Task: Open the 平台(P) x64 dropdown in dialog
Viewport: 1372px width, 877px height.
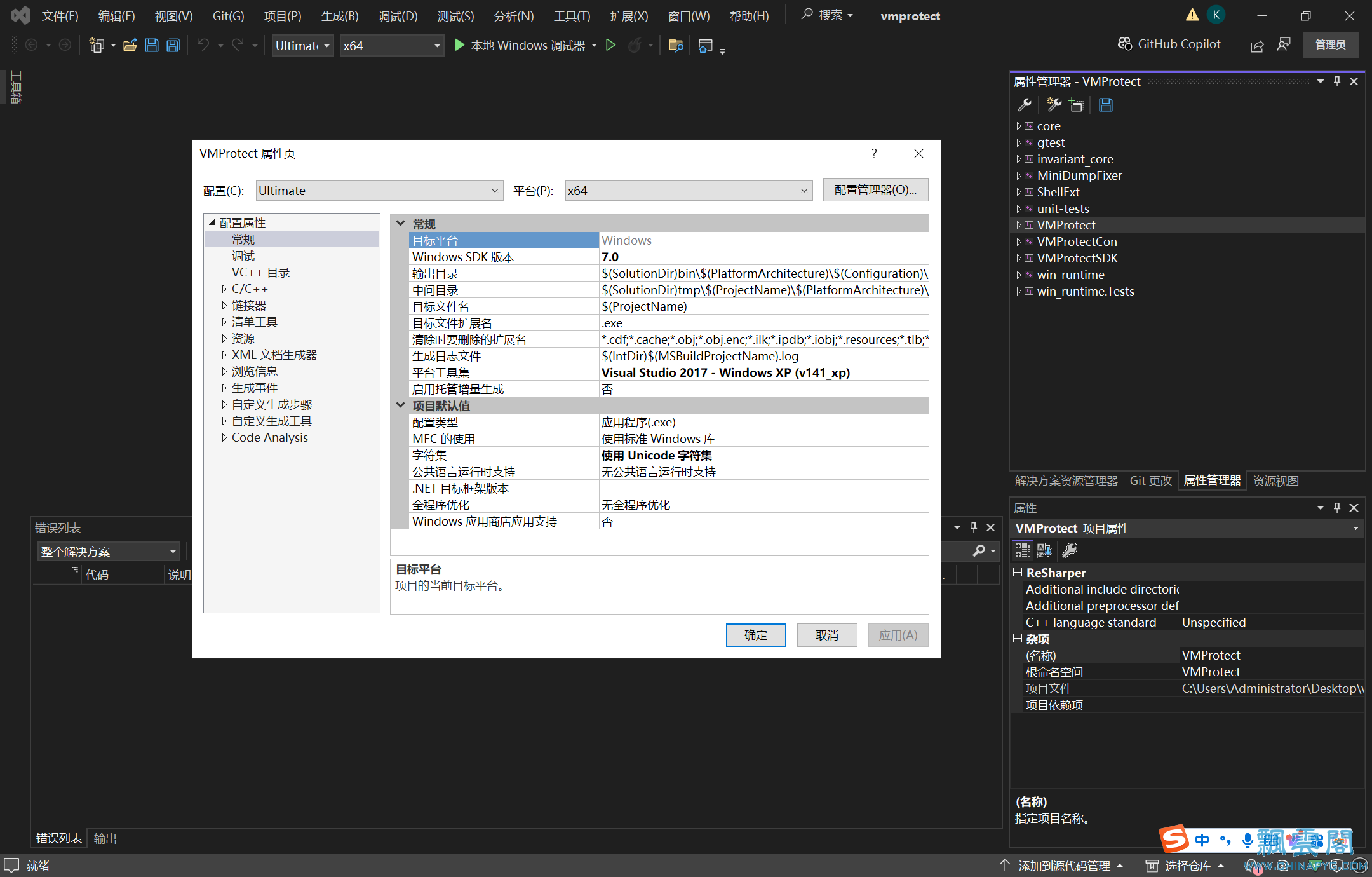Action: (x=689, y=191)
